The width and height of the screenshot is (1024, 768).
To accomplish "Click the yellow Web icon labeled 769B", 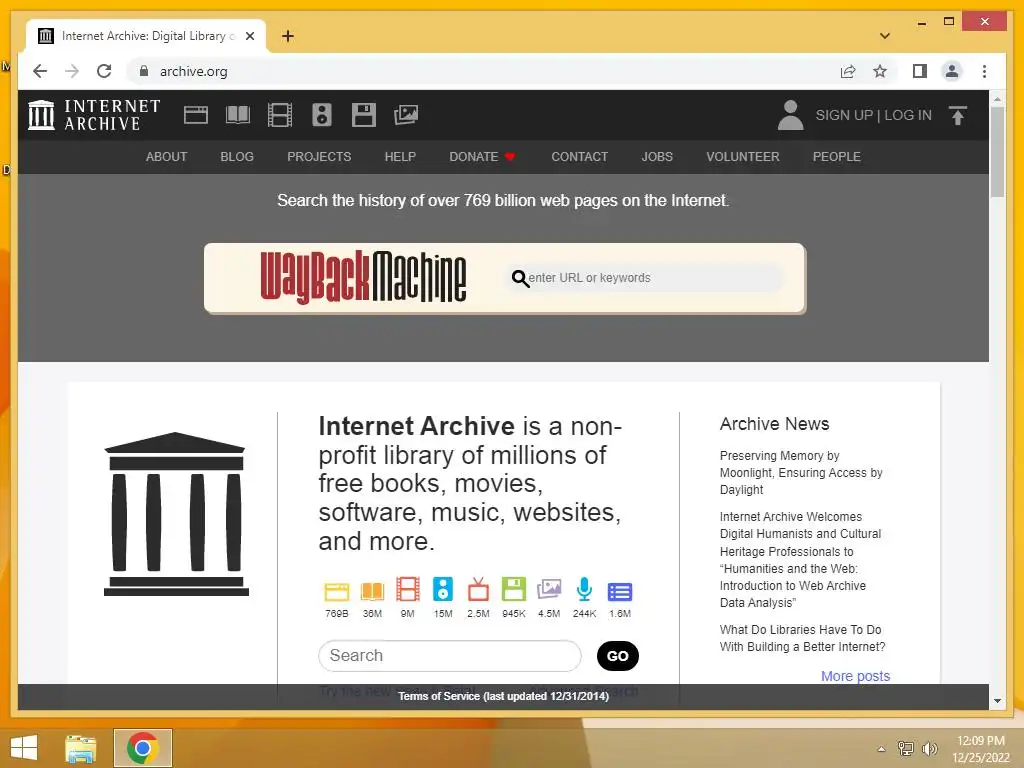I will coord(337,591).
